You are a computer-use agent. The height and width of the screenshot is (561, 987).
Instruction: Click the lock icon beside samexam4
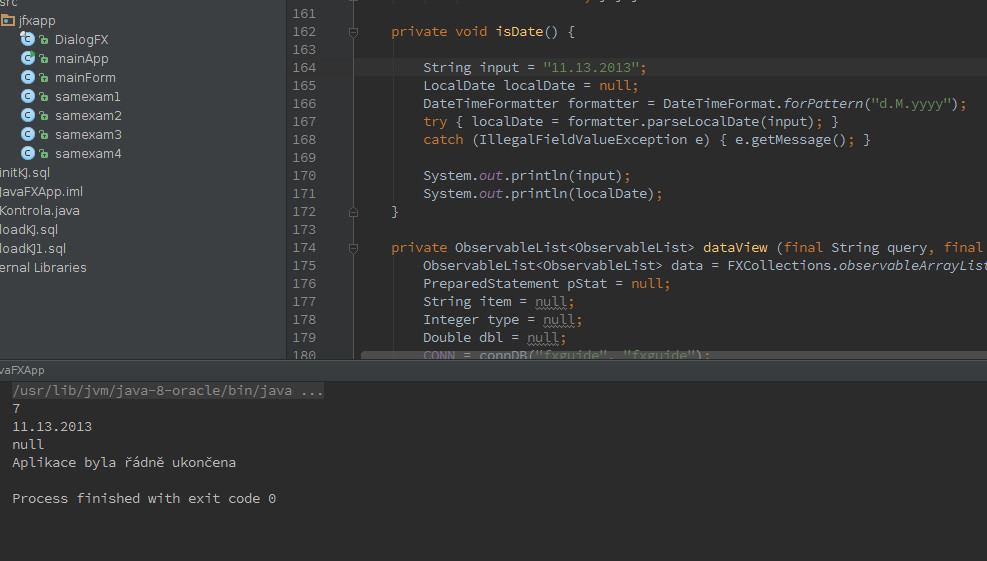point(43,154)
